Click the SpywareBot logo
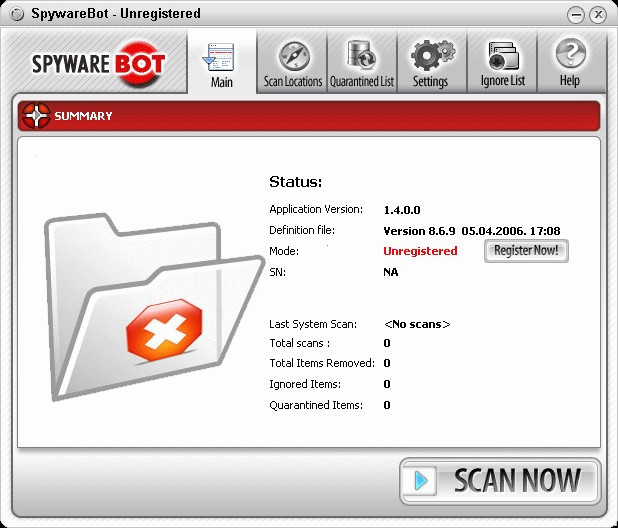The image size is (618, 528). (x=99, y=64)
